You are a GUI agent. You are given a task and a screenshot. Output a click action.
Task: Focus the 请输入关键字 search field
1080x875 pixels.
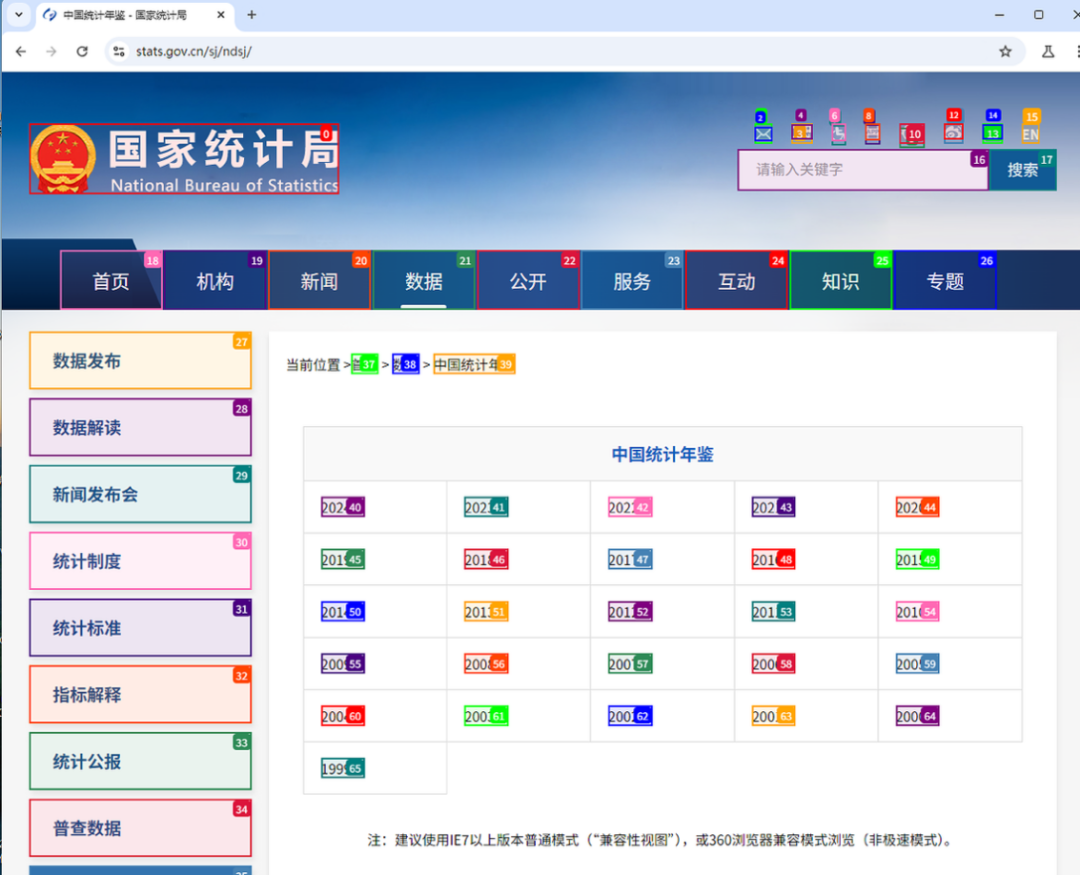tap(862, 169)
